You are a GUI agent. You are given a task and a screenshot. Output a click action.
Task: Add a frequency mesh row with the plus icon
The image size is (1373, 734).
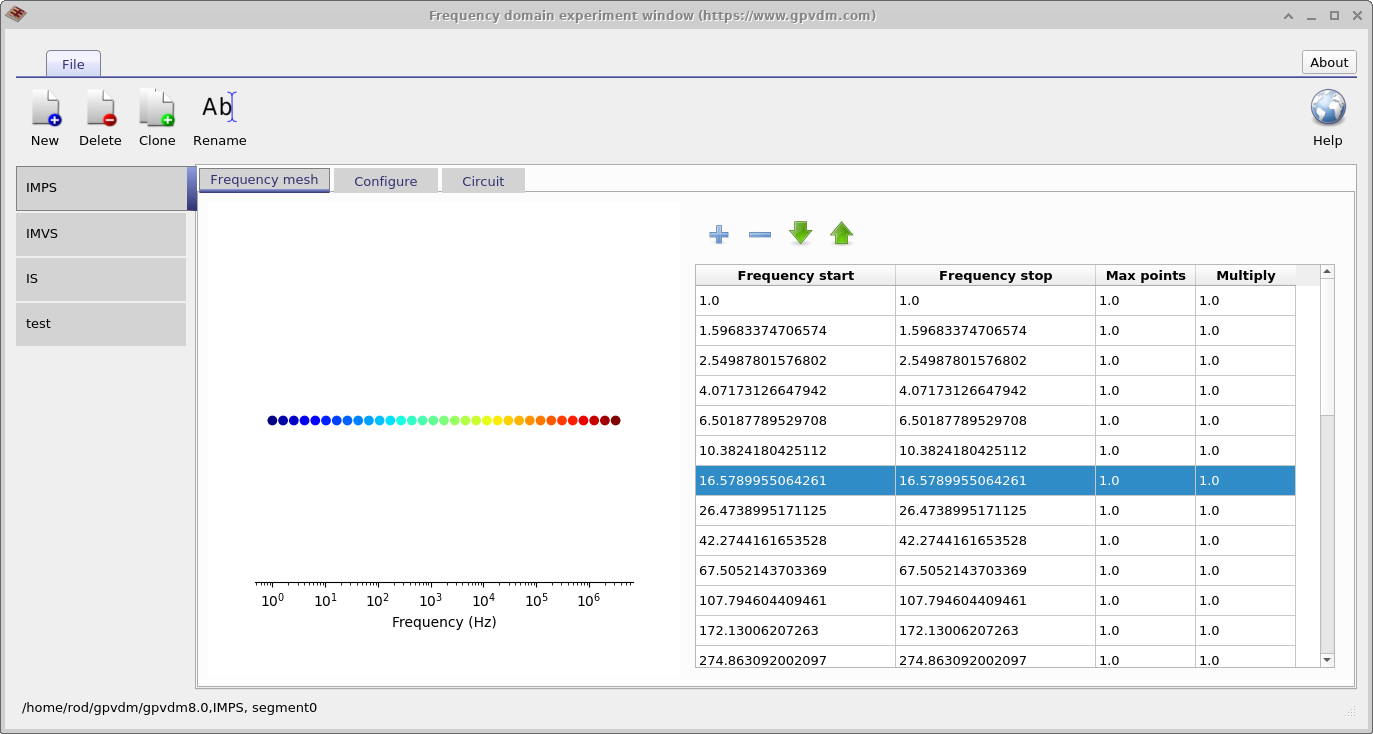click(718, 233)
